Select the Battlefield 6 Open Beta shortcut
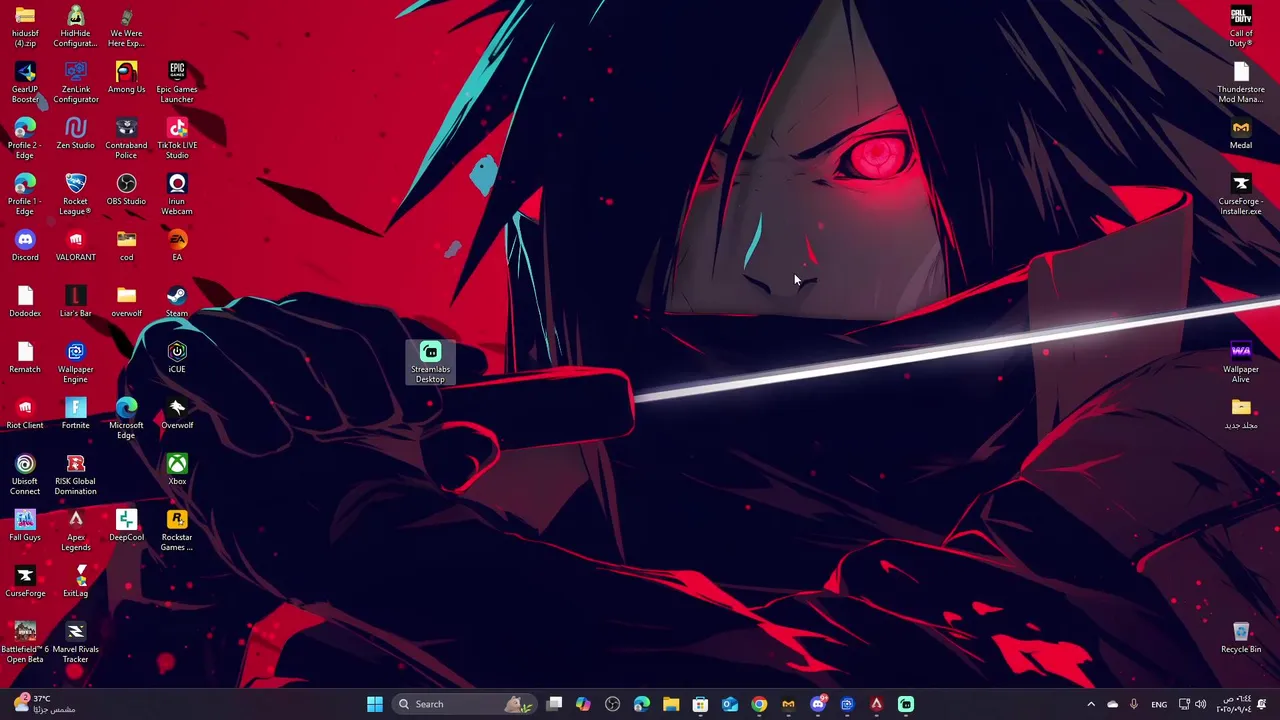The width and height of the screenshot is (1280, 720). click(x=25, y=643)
